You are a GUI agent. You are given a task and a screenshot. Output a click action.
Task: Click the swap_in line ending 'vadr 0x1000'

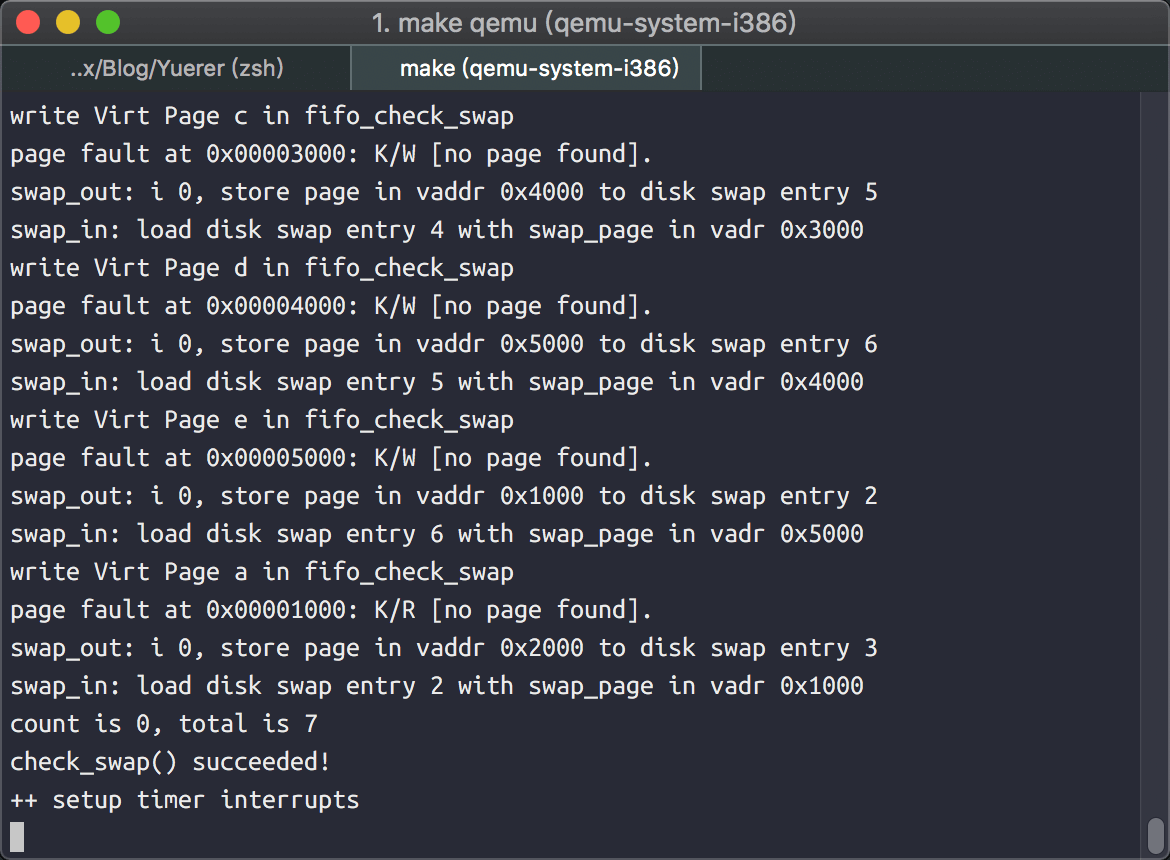coord(437,686)
